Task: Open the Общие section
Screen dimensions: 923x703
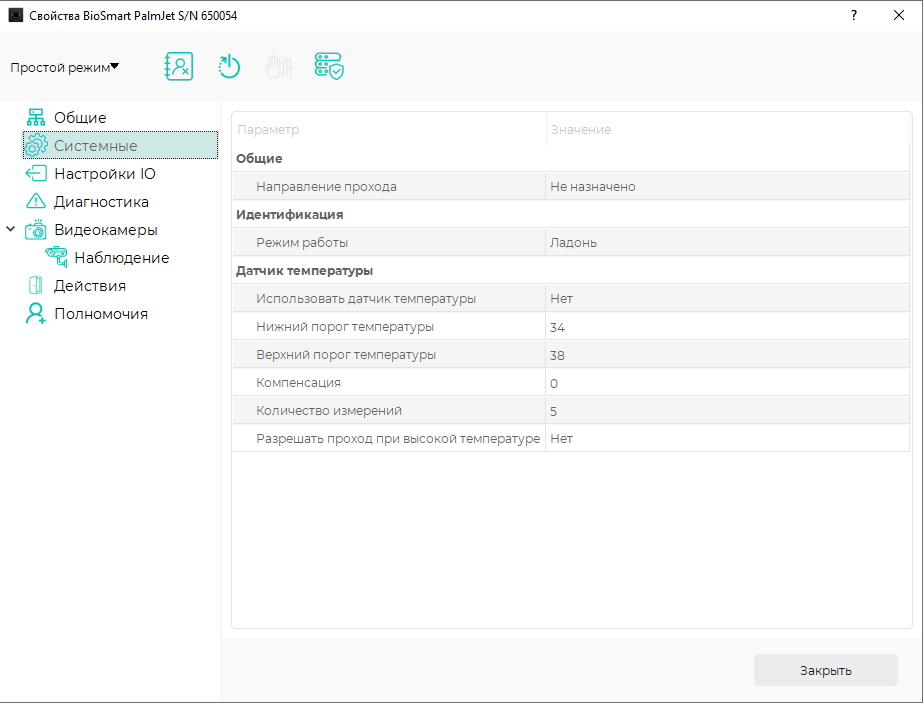Action: (x=80, y=118)
